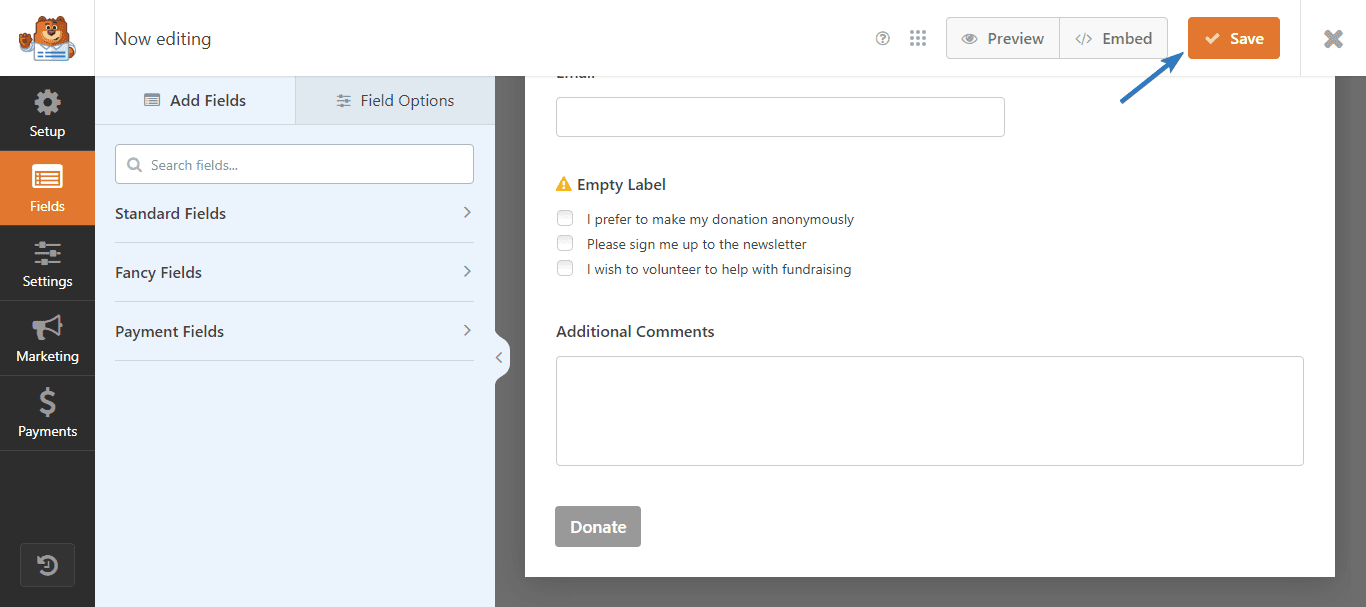The height and width of the screenshot is (607, 1366).
Task: Click the Preview button
Action: 1003,38
